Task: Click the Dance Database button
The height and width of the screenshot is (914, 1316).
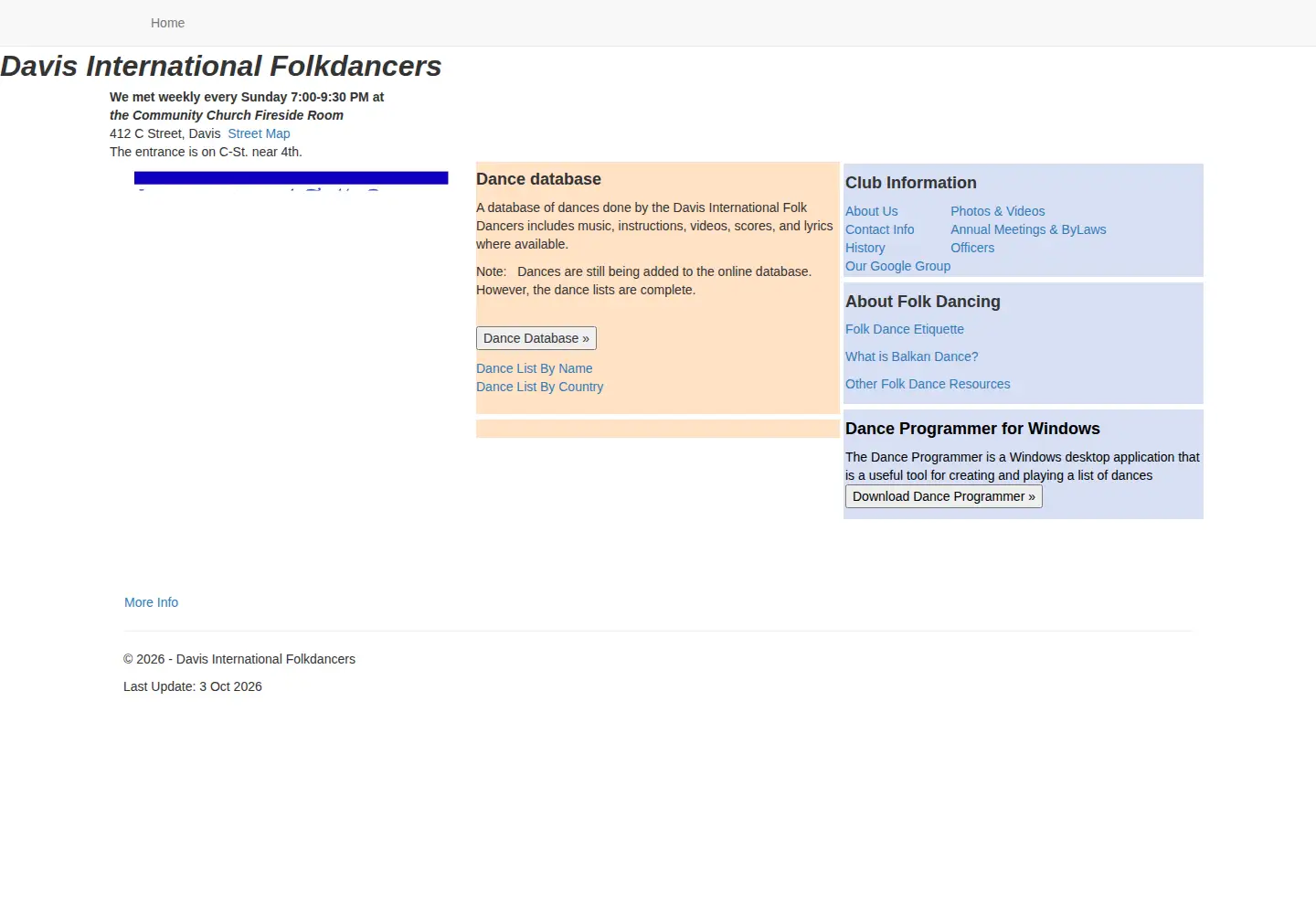Action: (536, 338)
